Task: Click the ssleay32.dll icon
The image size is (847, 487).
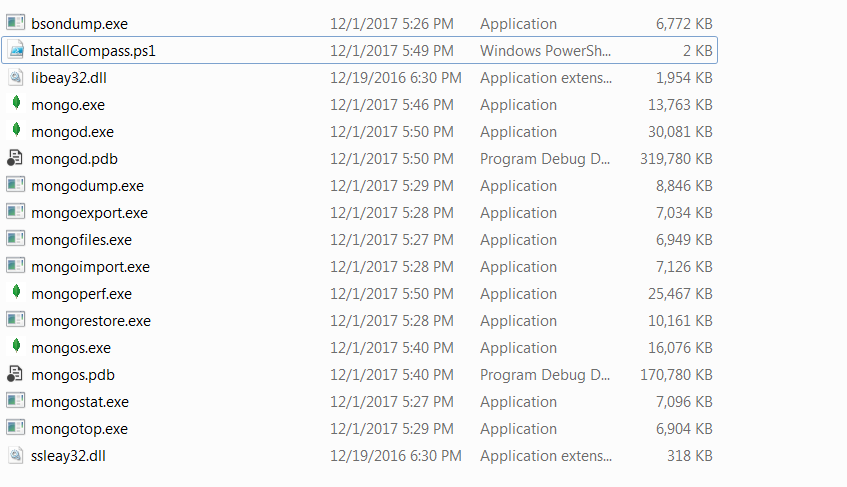Action: 15,455
